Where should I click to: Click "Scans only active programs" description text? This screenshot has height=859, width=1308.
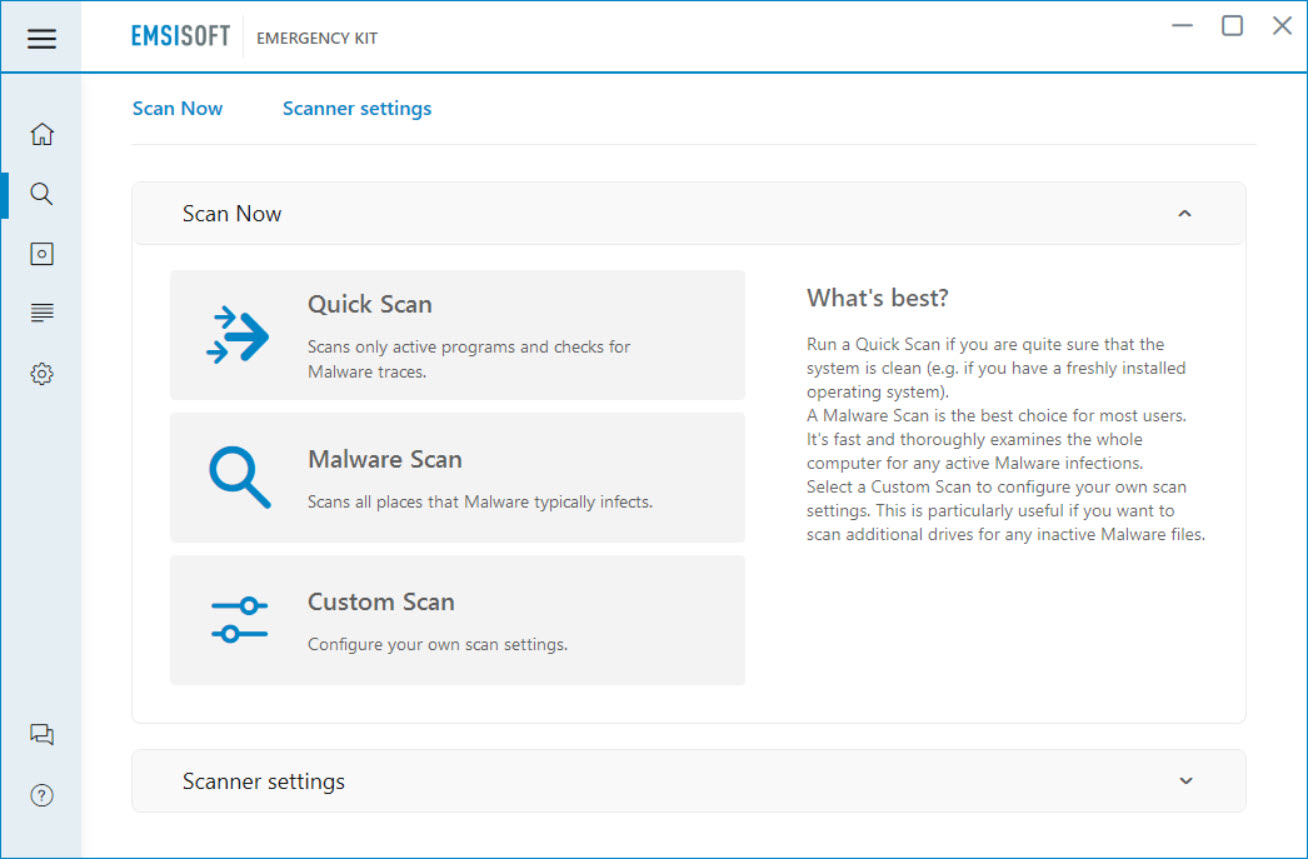point(469,359)
